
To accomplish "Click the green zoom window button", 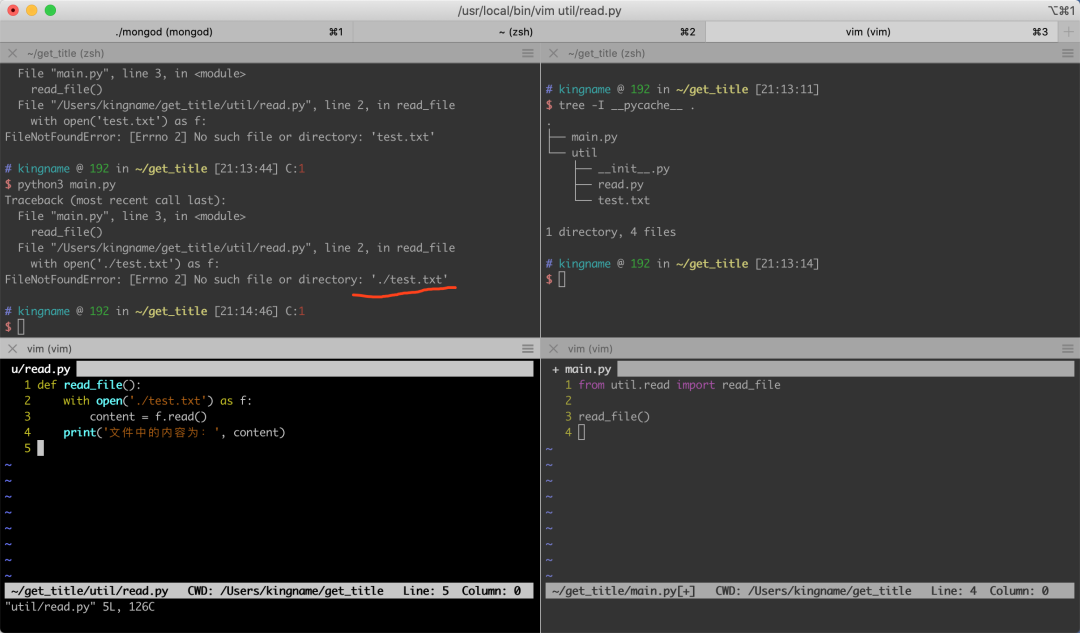I will pos(50,10).
